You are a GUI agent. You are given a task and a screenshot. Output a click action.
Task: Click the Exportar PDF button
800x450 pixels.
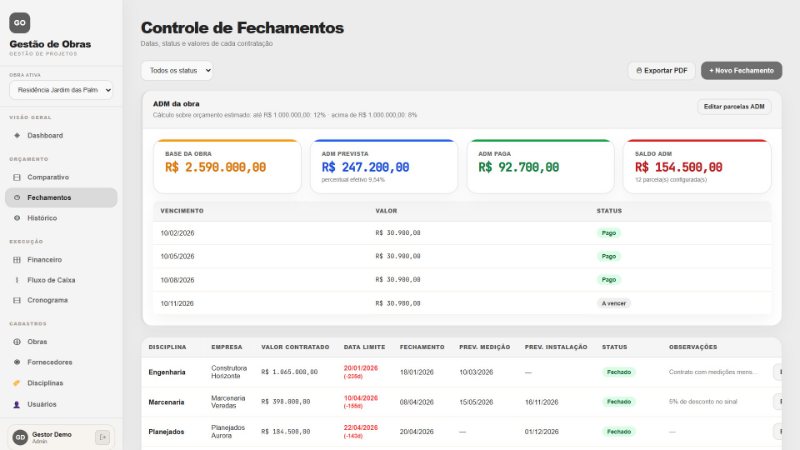coord(662,70)
